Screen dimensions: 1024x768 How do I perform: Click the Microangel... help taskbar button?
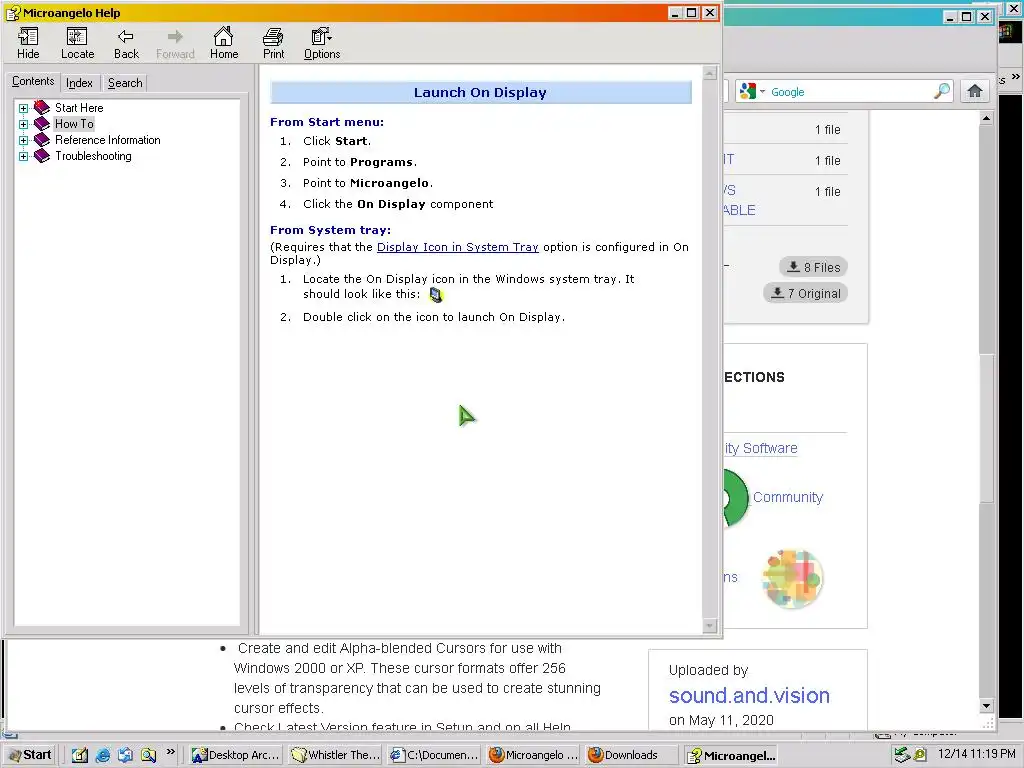tap(731, 755)
